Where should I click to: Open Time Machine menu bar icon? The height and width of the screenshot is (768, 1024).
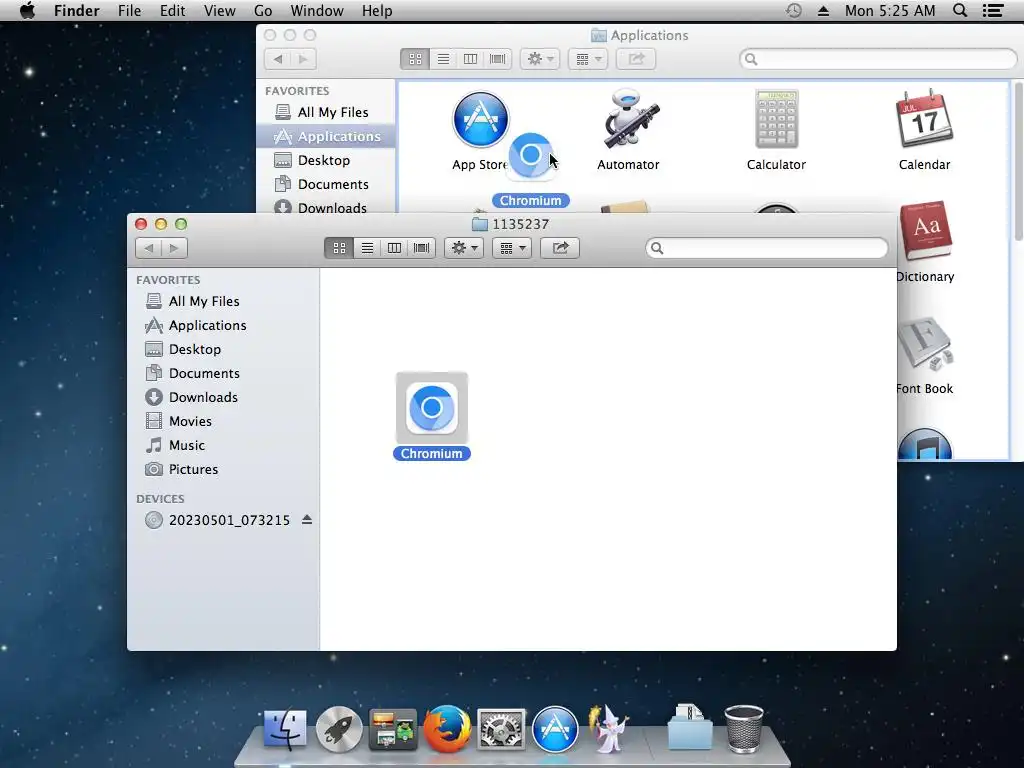coord(793,11)
